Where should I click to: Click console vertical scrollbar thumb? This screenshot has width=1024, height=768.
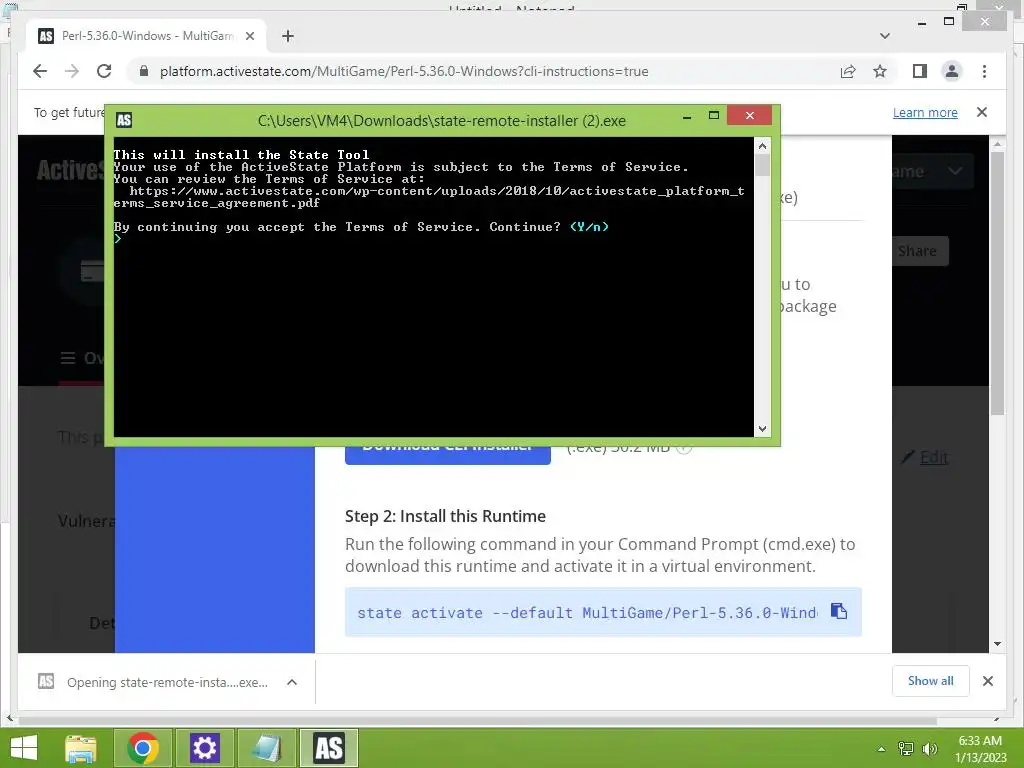(762, 165)
